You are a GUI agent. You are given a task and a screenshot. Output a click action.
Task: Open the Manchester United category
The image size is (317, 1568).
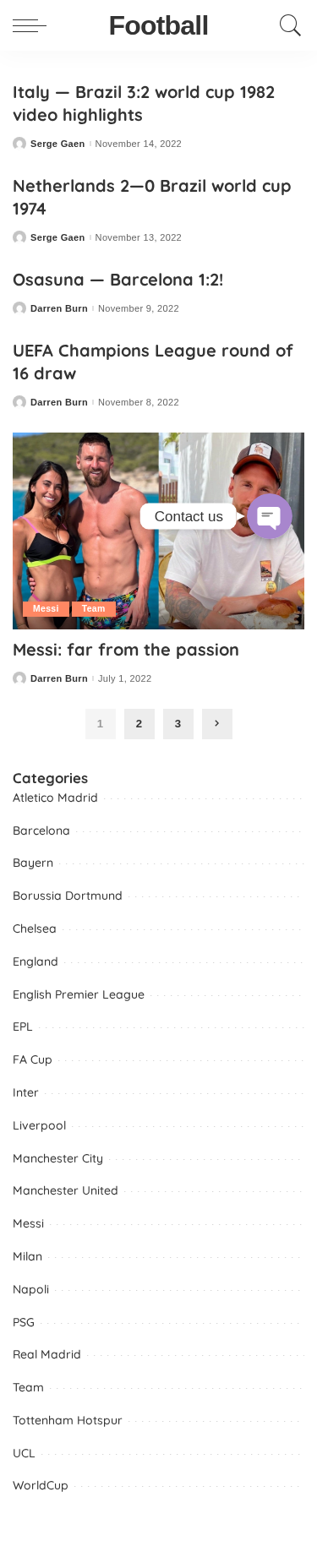[65, 1190]
